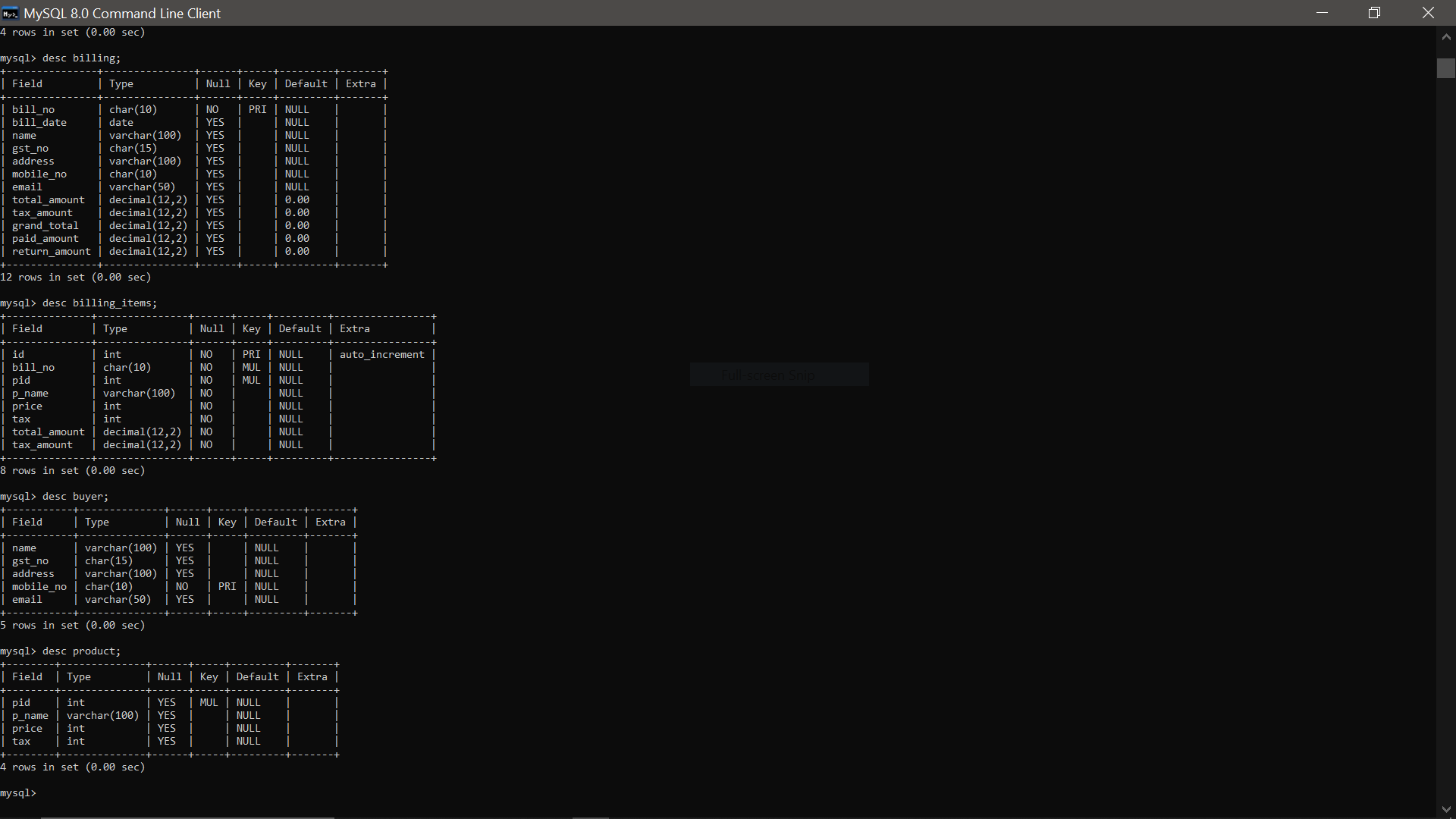The image size is (1456, 819).
Task: Click the mysql> prompt at the bottom
Action: click(x=18, y=792)
